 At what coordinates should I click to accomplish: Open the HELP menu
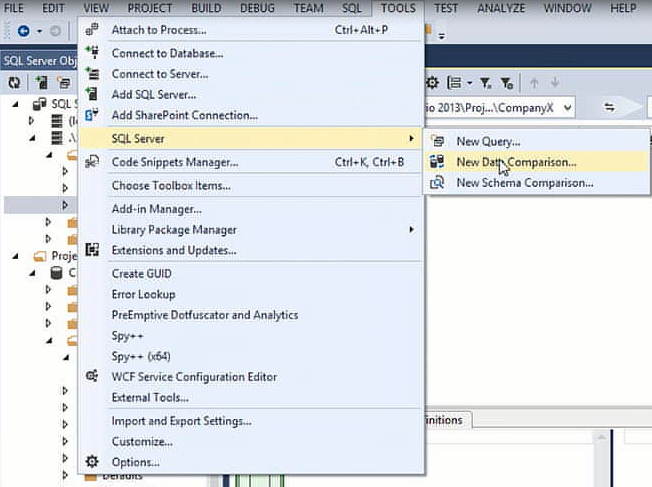tap(623, 8)
